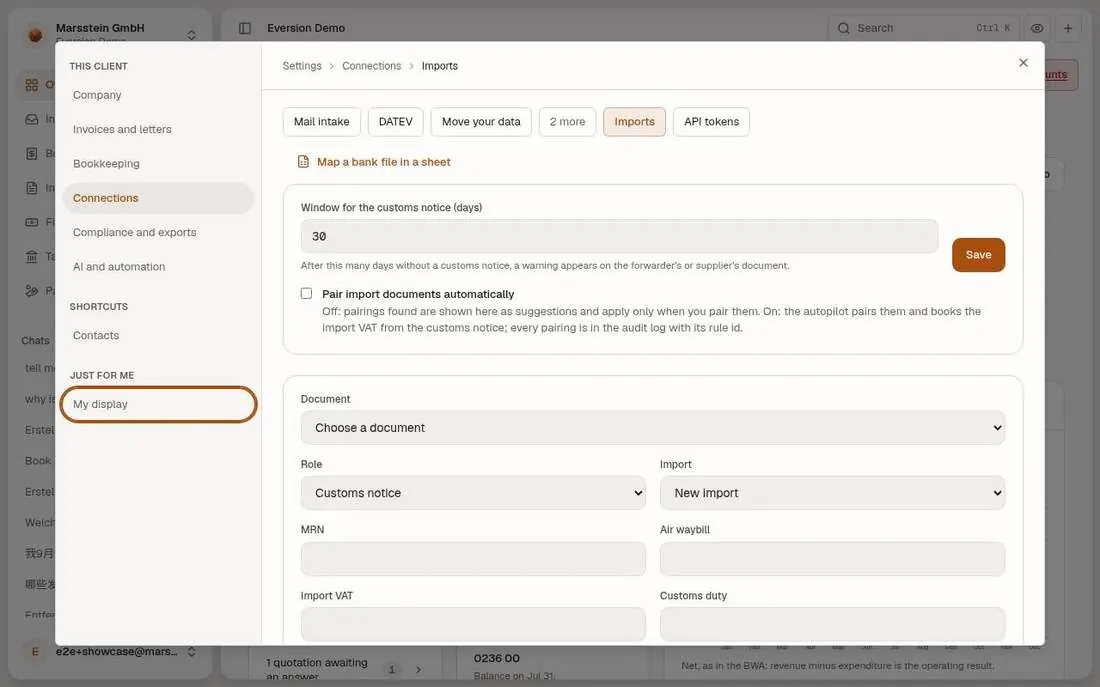
Task: Click the Import VAT input field
Action: click(x=473, y=624)
